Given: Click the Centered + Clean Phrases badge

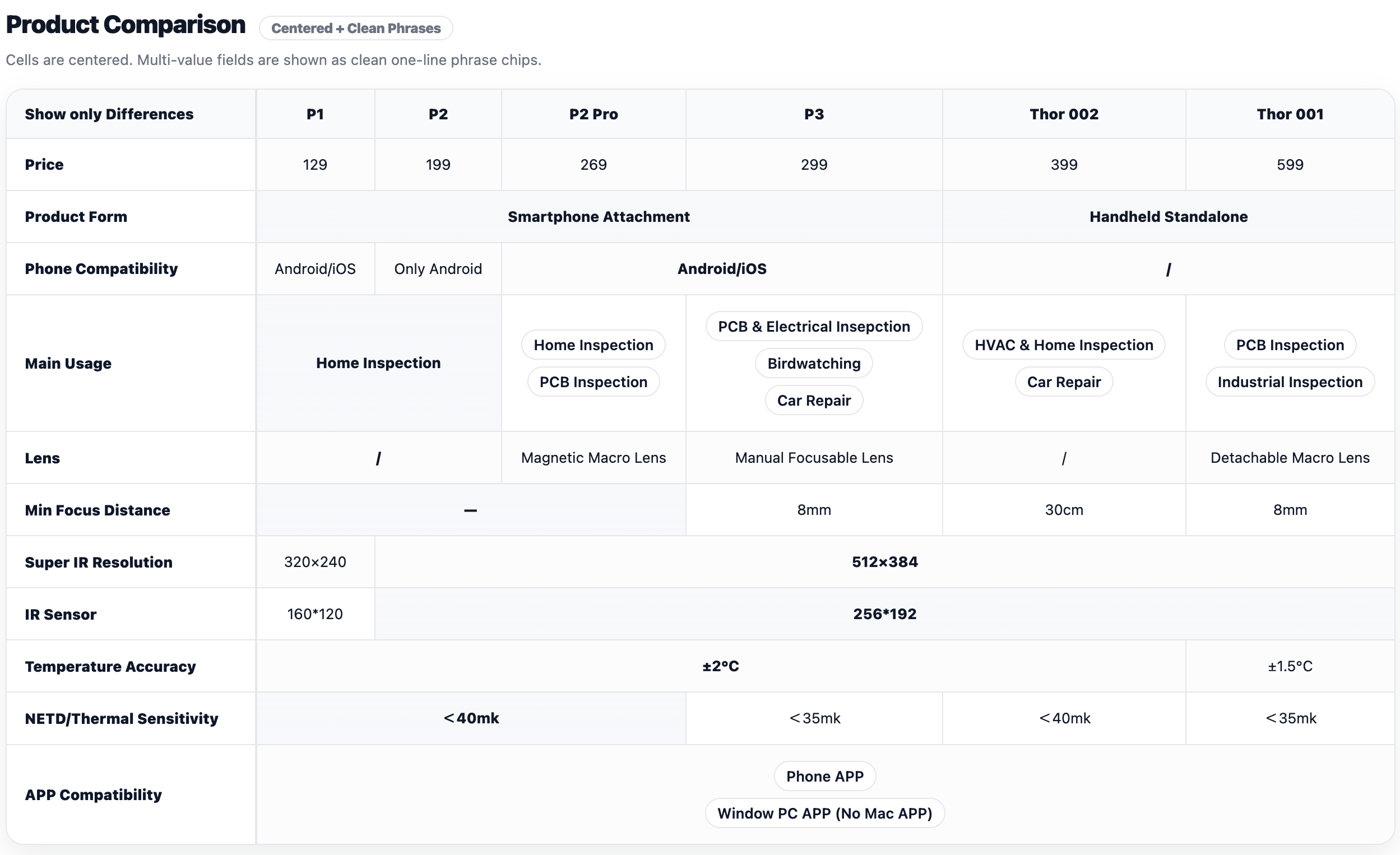Looking at the screenshot, I should (x=356, y=29).
